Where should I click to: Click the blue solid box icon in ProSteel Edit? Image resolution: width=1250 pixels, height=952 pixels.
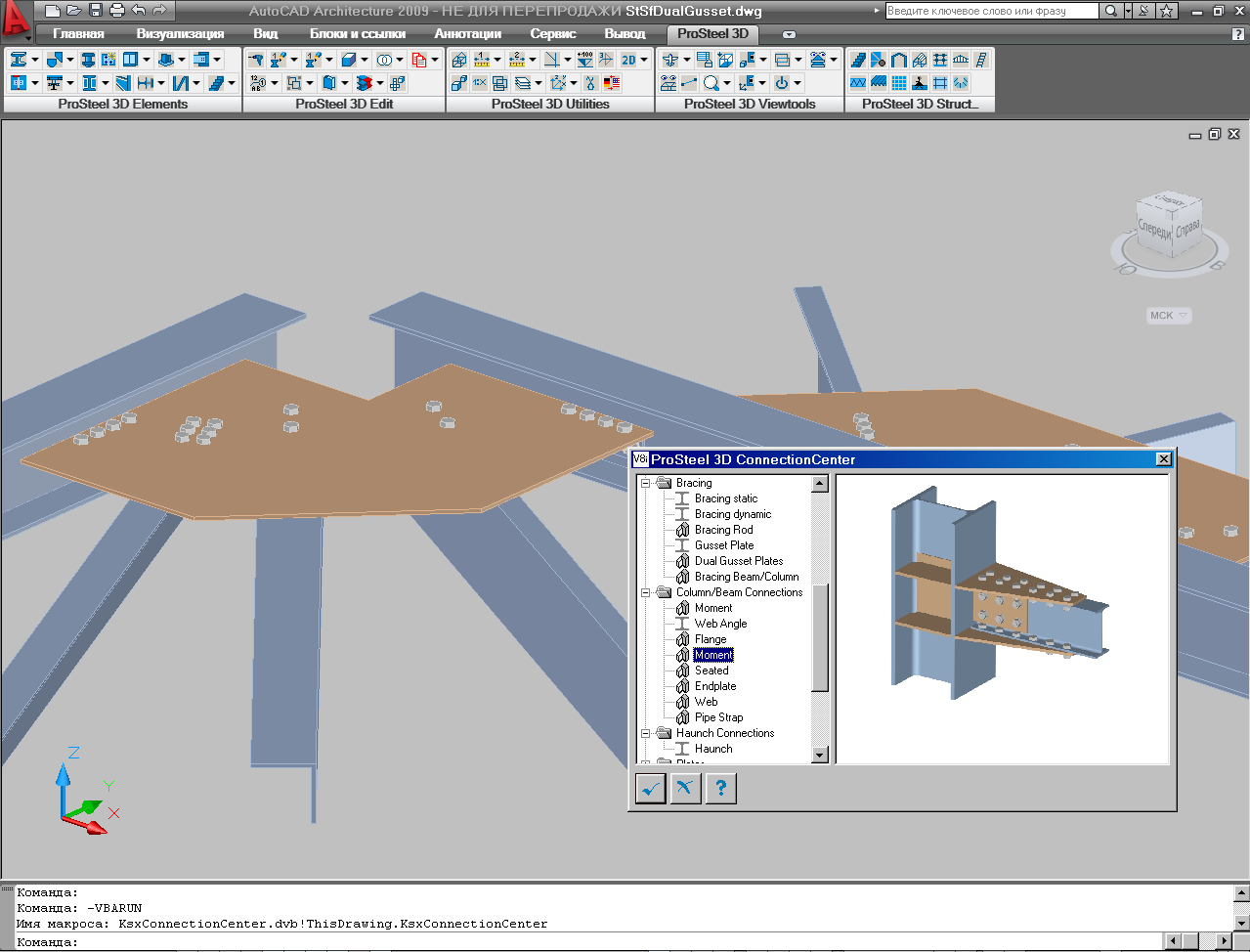coord(348,60)
